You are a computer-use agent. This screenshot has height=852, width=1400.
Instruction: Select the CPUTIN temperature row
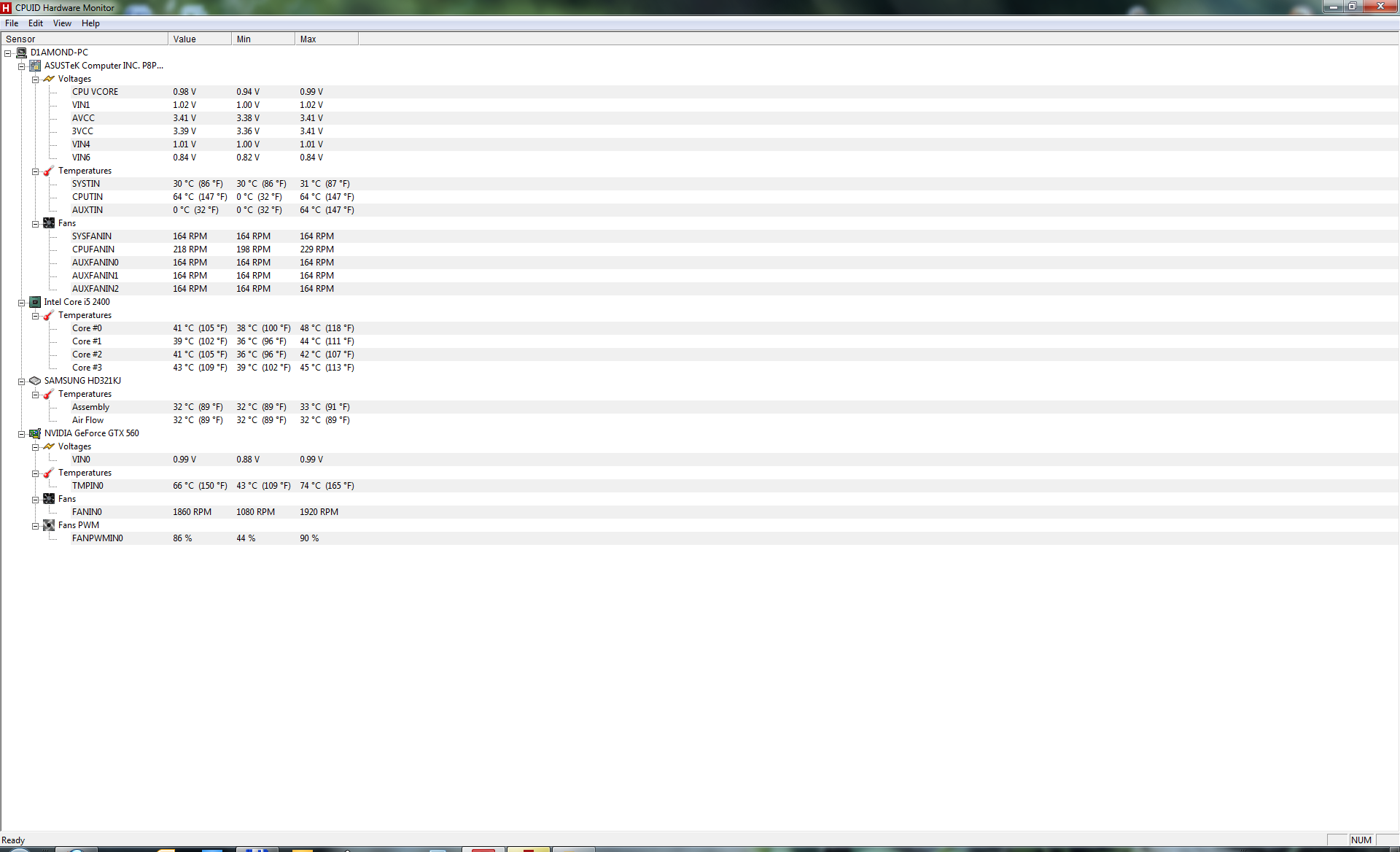tap(735, 197)
